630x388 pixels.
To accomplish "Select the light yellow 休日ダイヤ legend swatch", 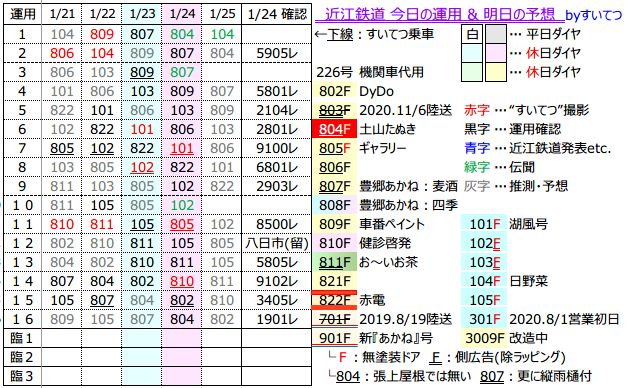I will tap(496, 72).
